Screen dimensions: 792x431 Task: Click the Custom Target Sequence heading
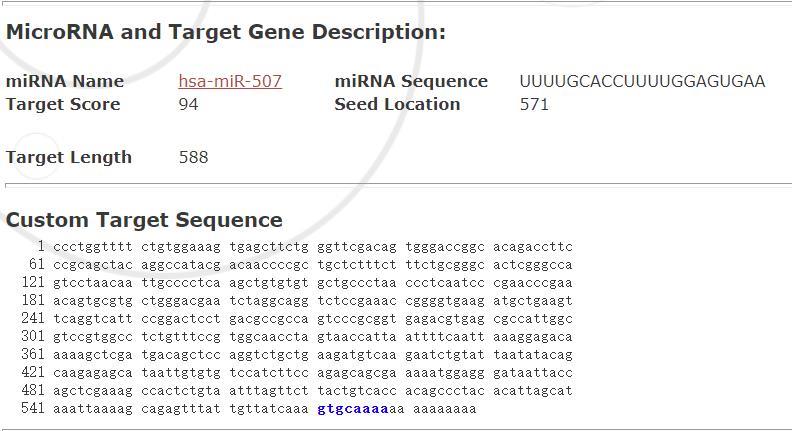pos(144,220)
